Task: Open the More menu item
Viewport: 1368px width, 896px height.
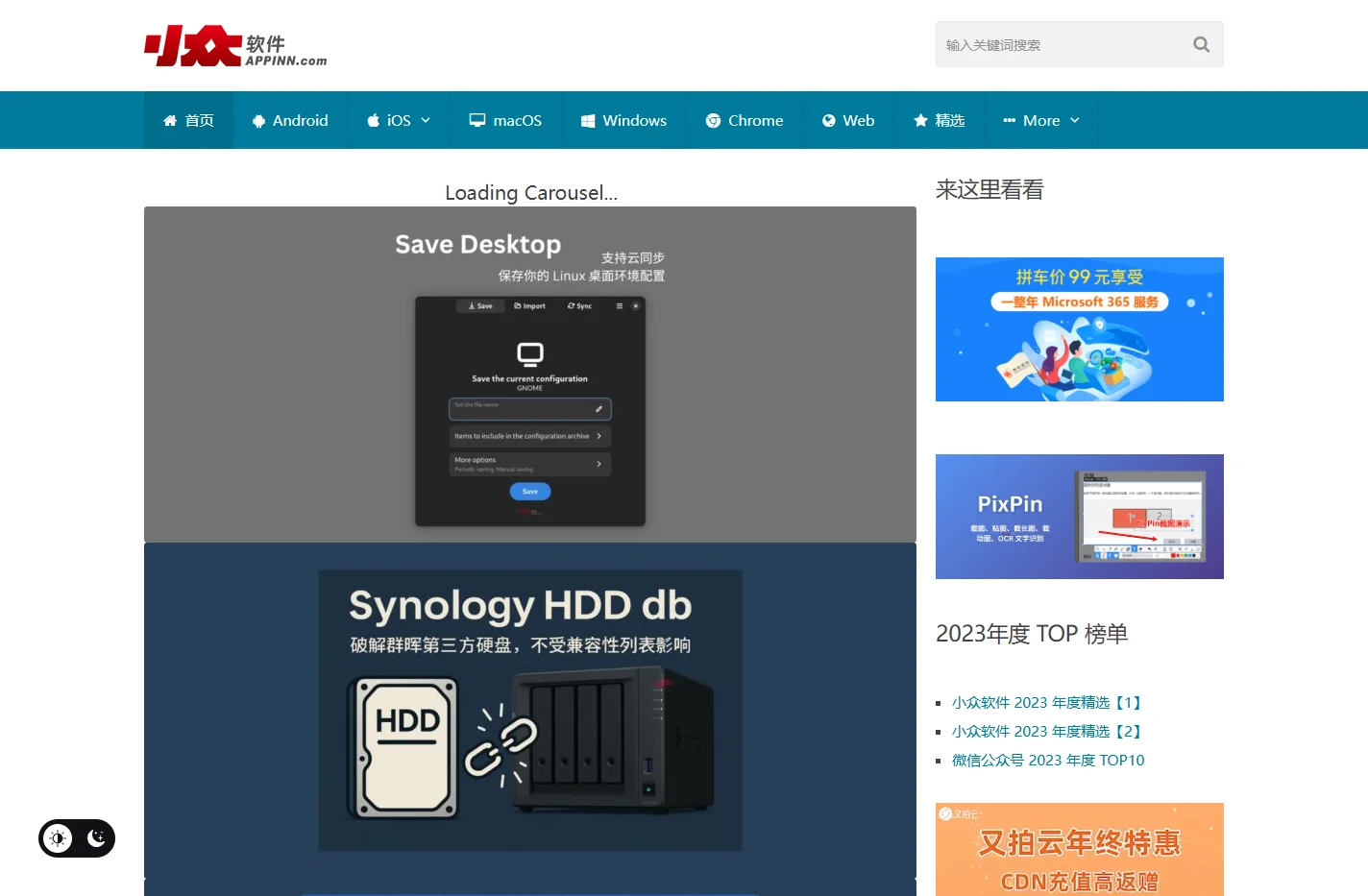Action: [1041, 120]
